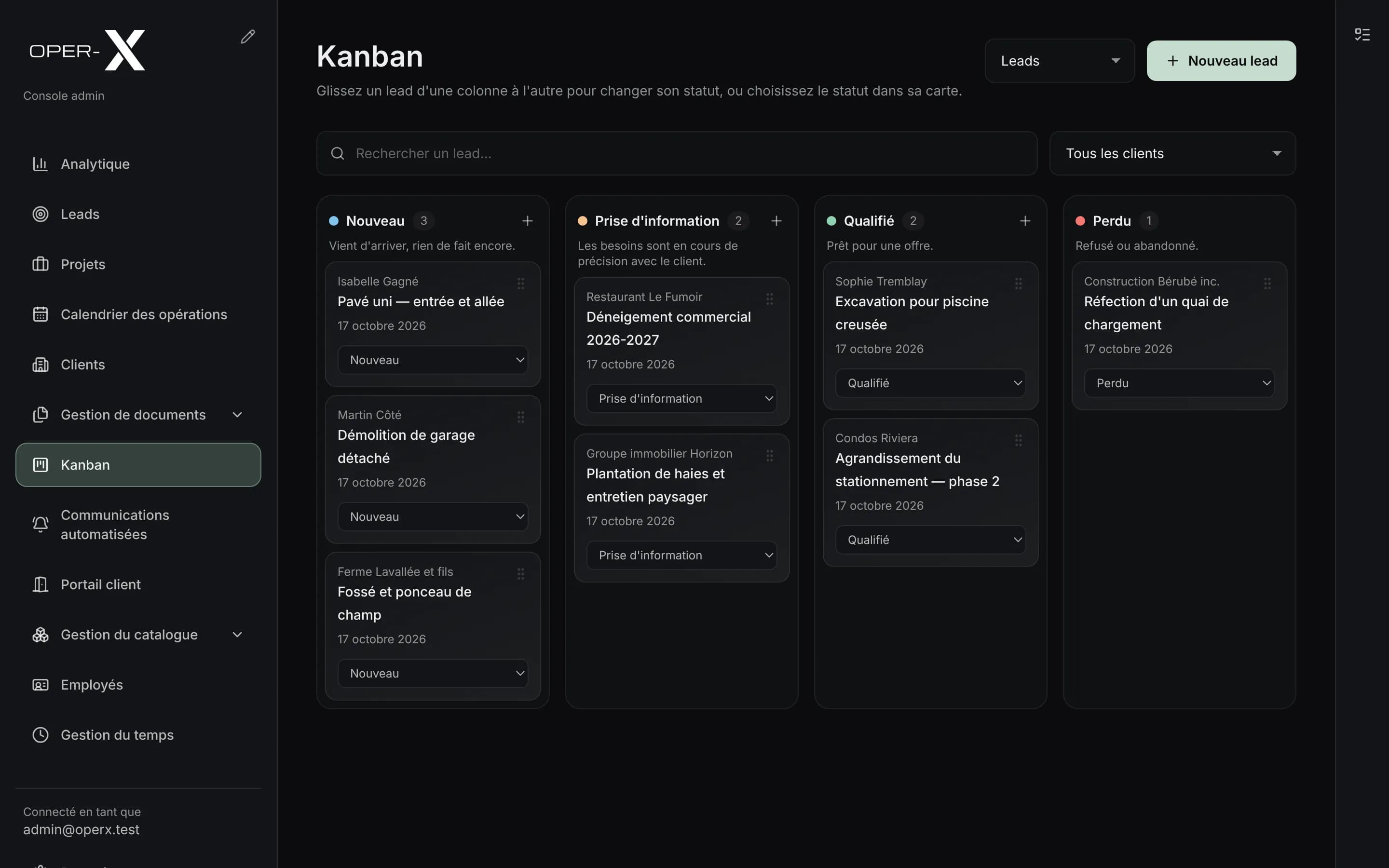
Task: Go to Employés page
Action: pyautogui.click(x=138, y=685)
